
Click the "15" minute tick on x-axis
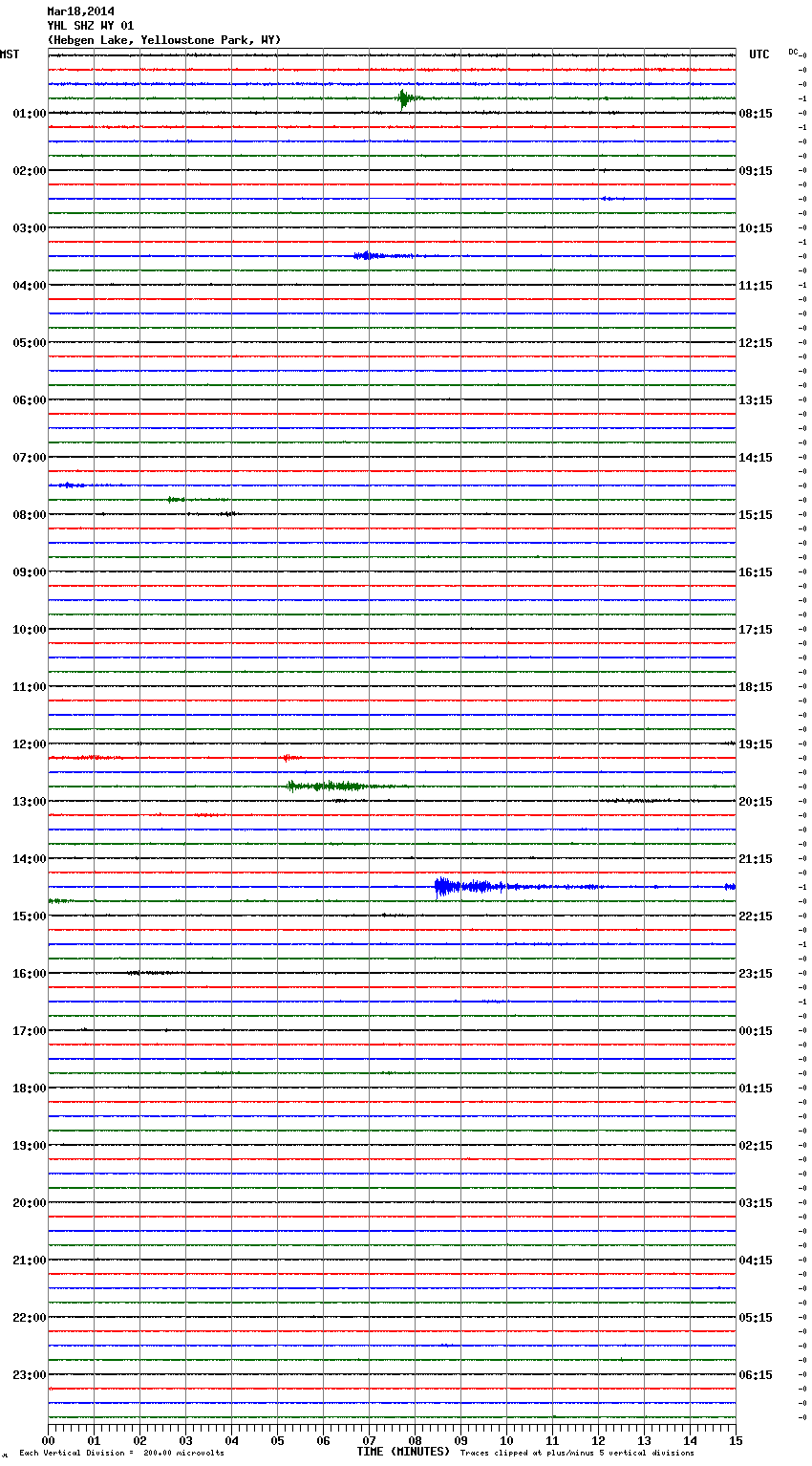tap(736, 1440)
